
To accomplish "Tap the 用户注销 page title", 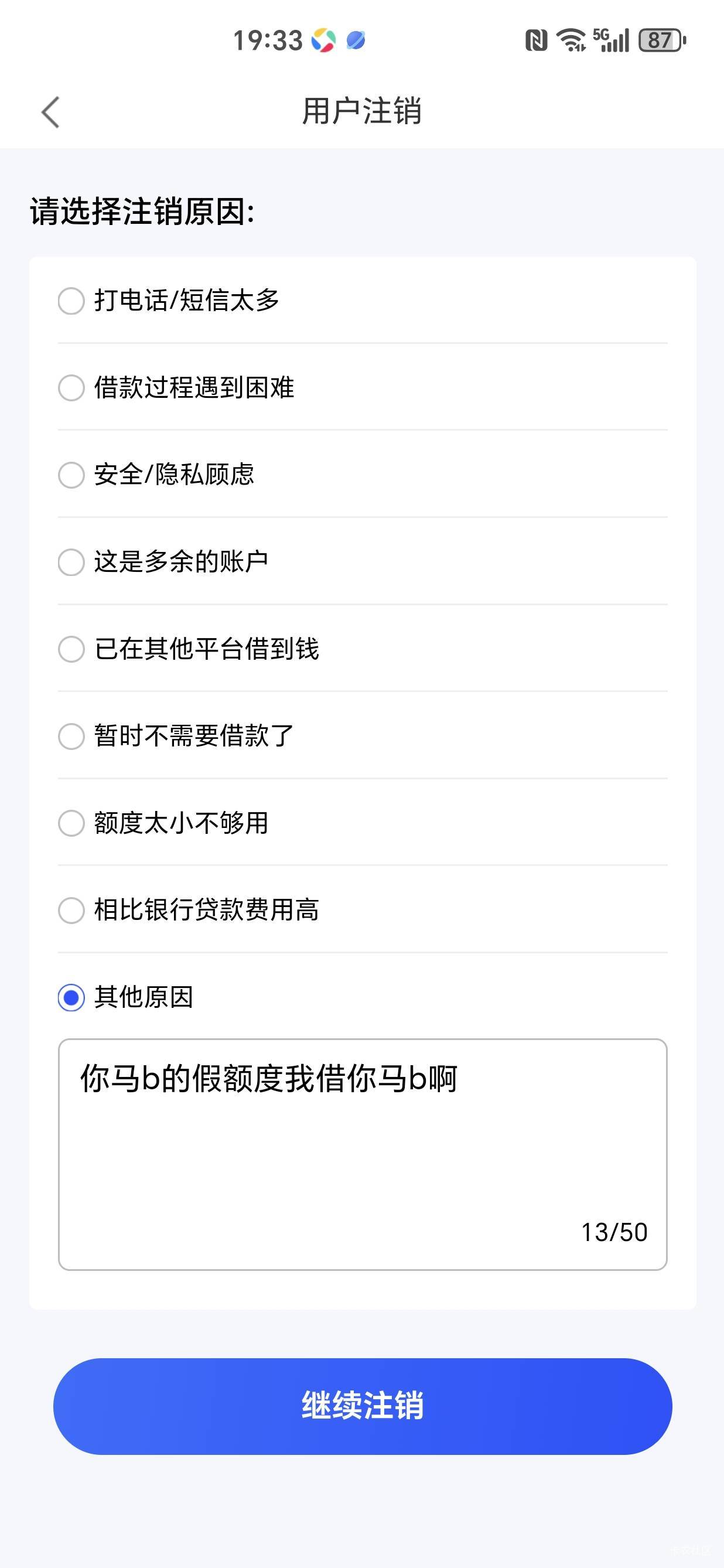I will [x=362, y=111].
